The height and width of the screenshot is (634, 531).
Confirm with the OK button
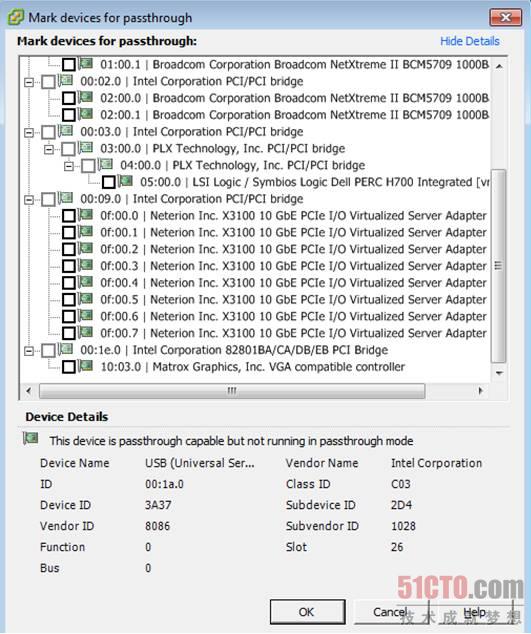[x=307, y=612]
